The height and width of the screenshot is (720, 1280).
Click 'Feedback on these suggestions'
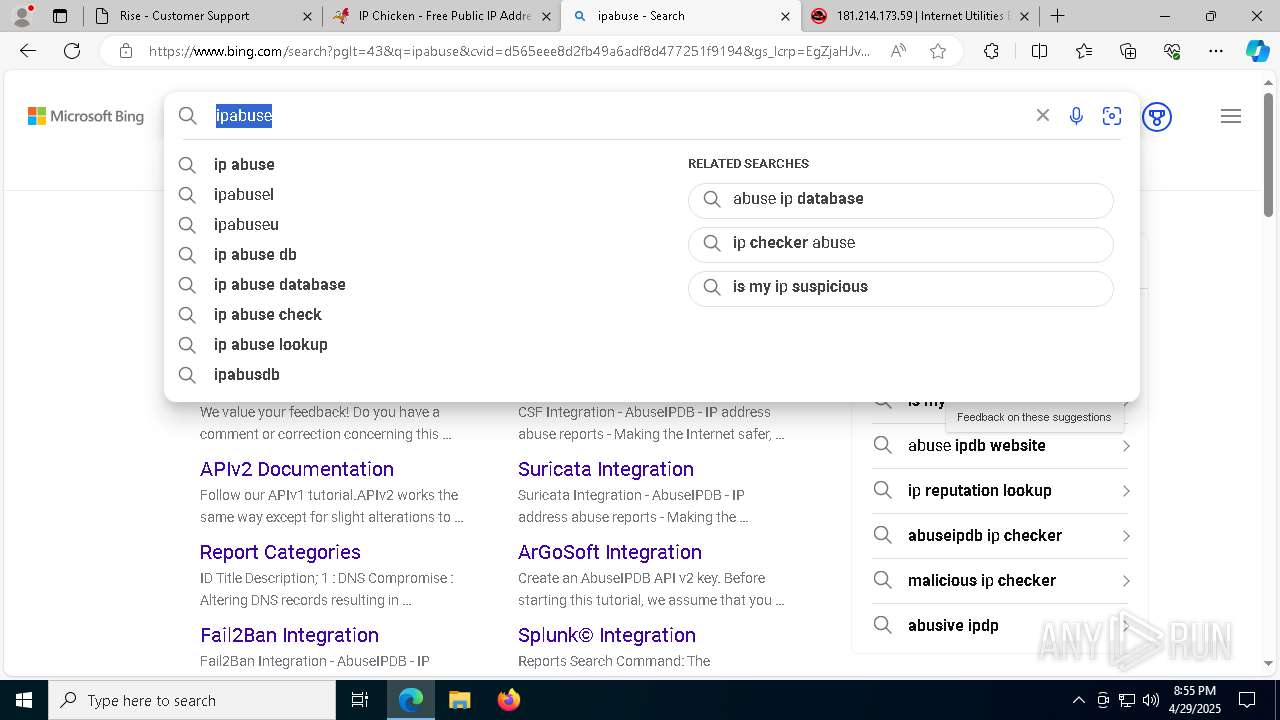[x=1034, y=417]
